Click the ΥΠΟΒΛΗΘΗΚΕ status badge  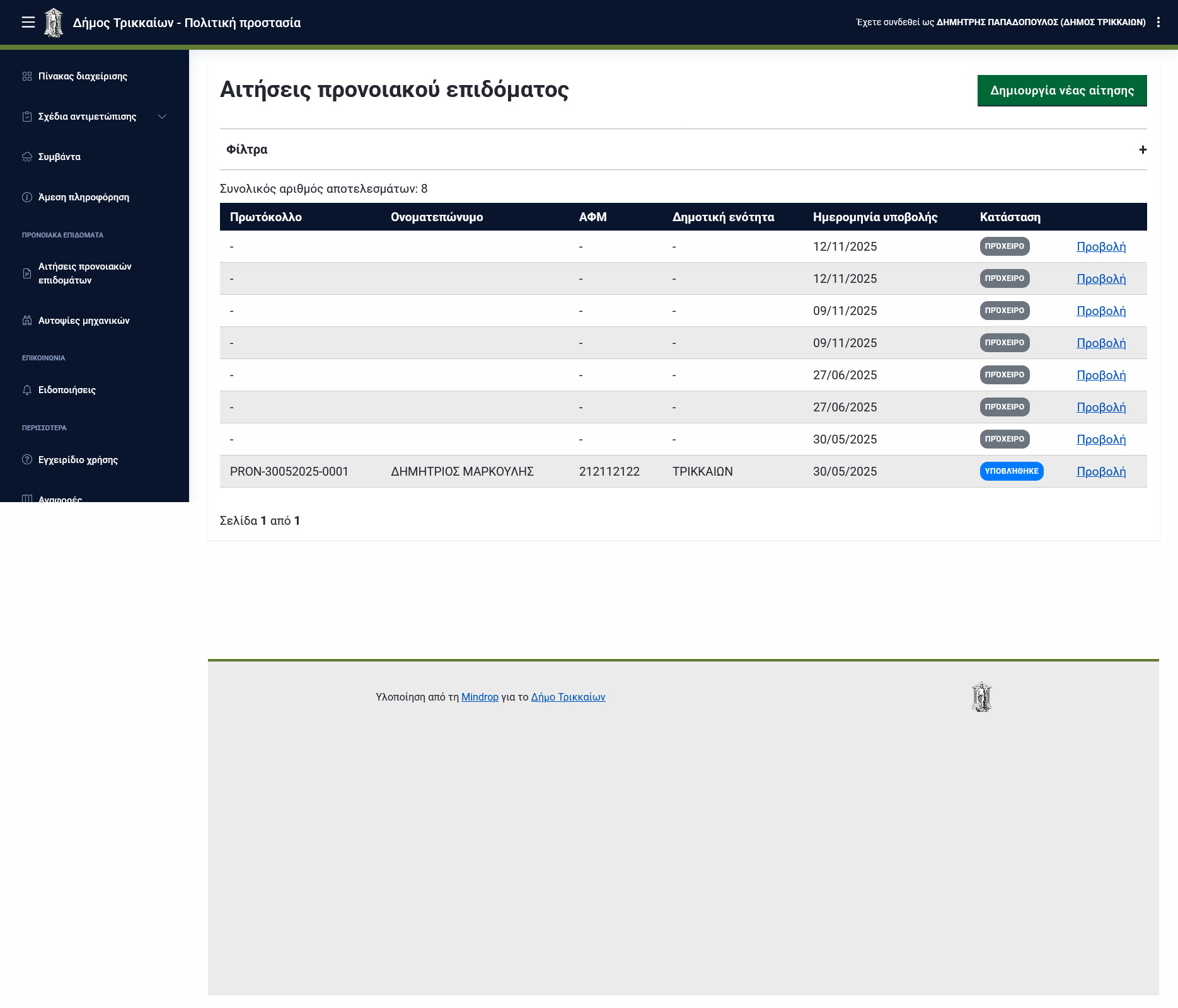click(1011, 472)
